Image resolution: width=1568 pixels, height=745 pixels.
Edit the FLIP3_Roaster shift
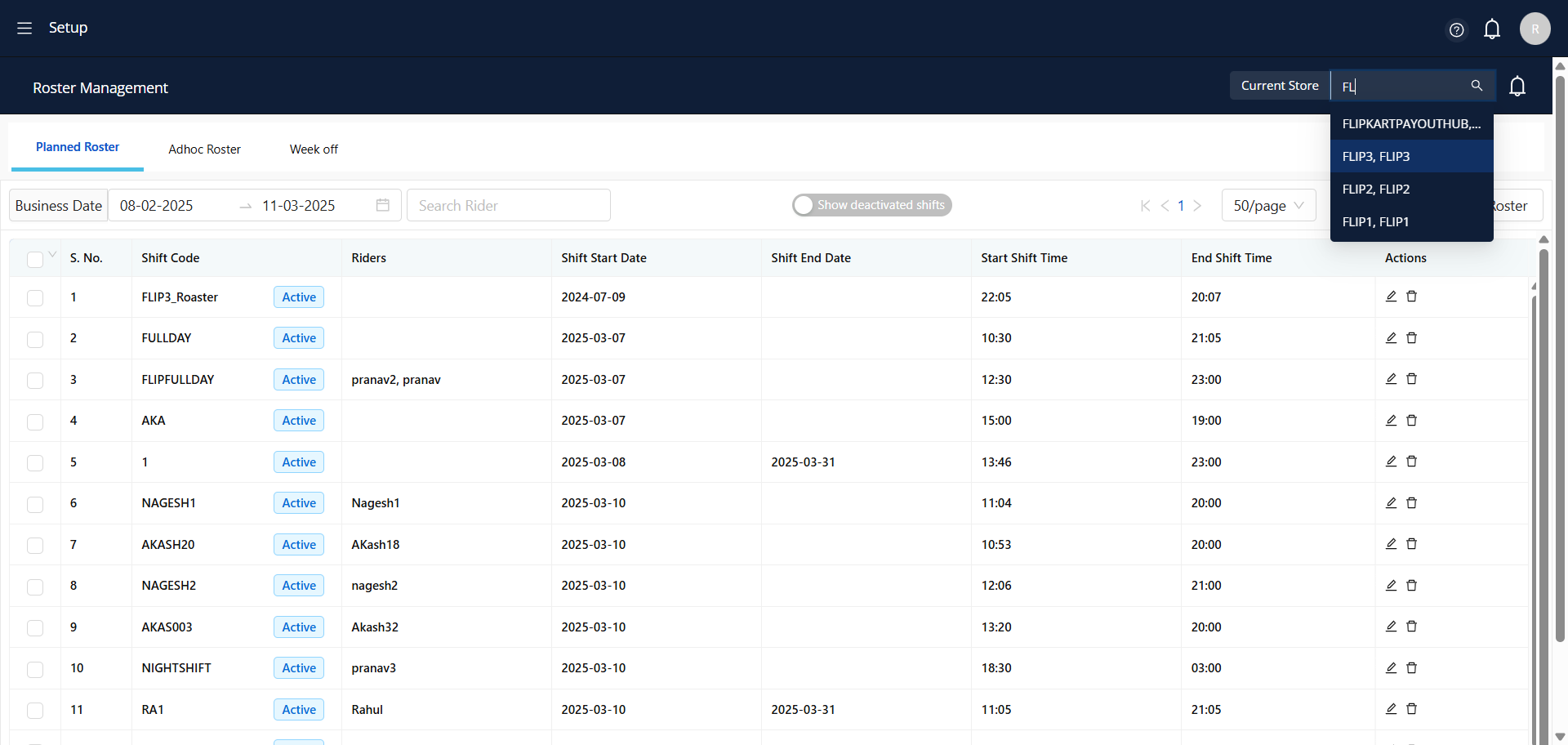(1391, 297)
